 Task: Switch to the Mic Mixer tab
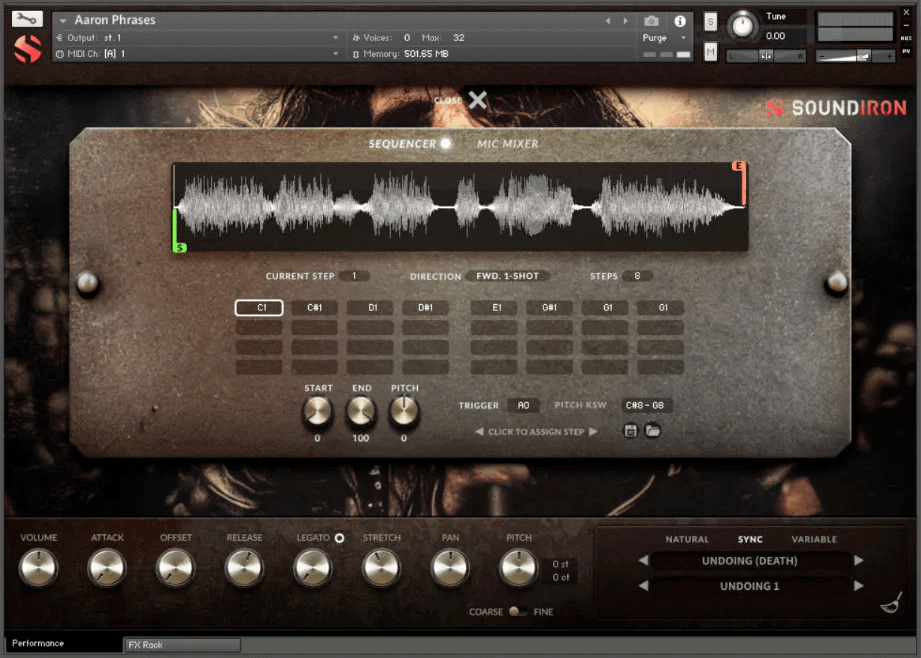click(507, 144)
